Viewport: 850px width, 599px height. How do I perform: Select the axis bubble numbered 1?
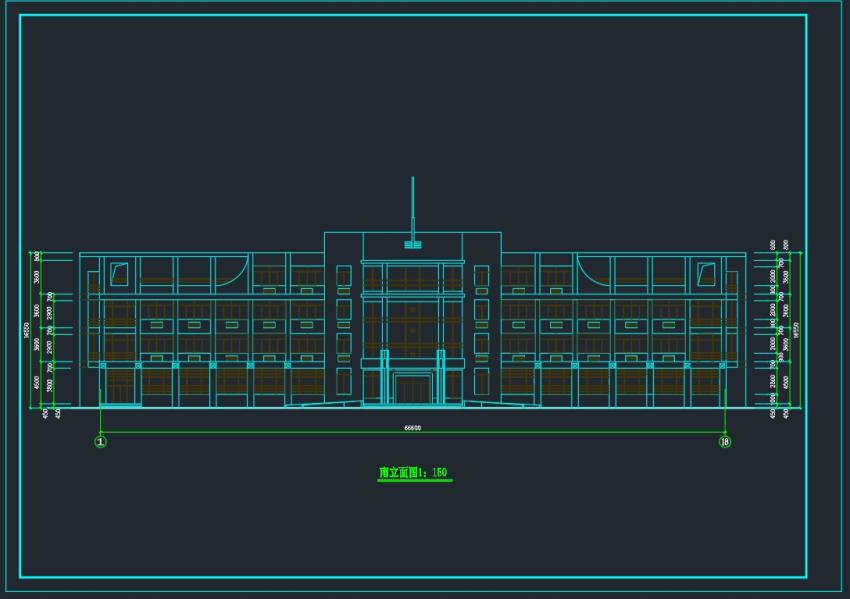click(101, 442)
